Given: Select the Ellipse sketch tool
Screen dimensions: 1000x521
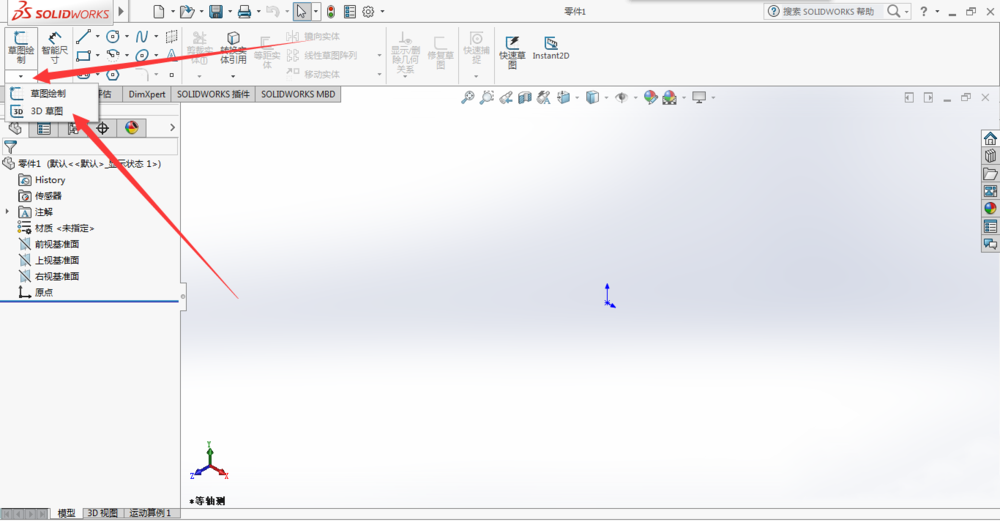Looking at the screenshot, I should coord(142,55).
